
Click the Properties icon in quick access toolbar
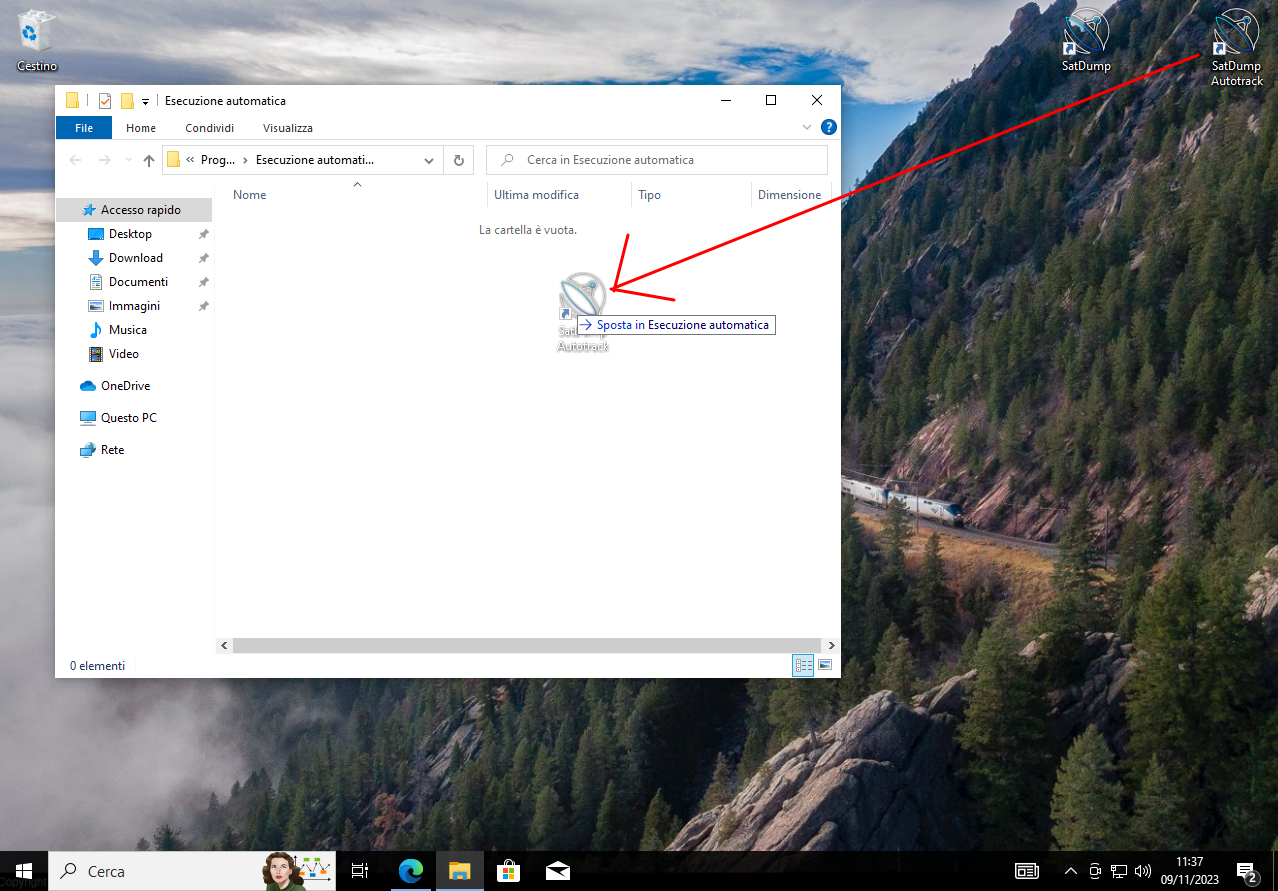[105, 100]
